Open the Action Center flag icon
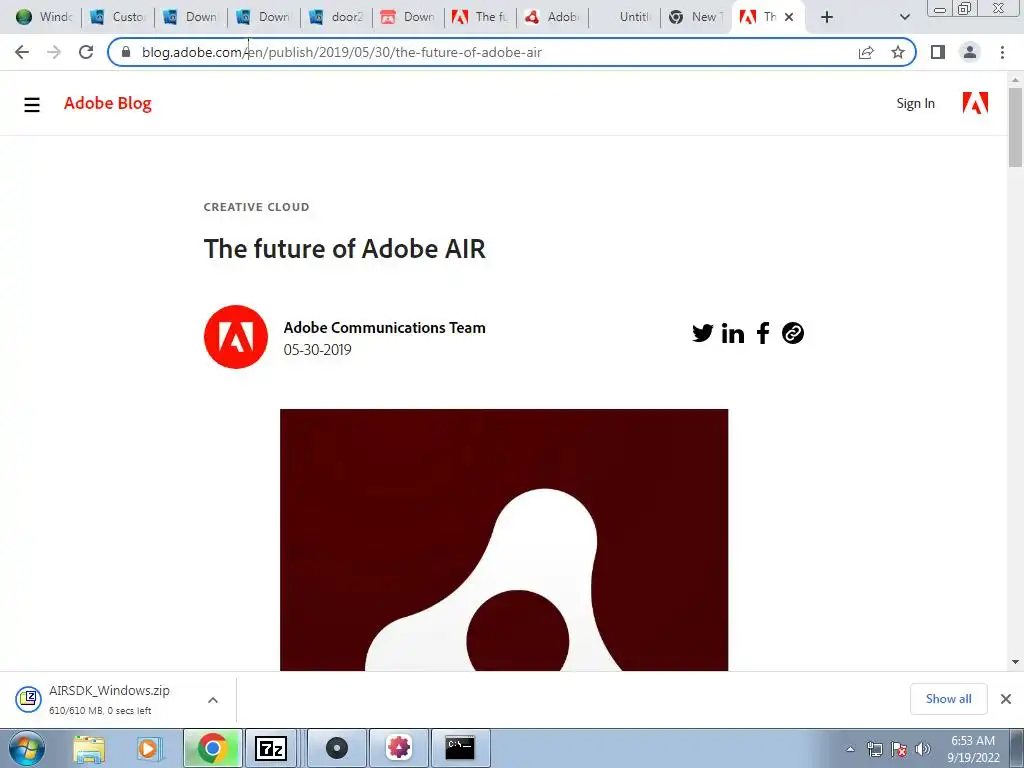 [899, 749]
